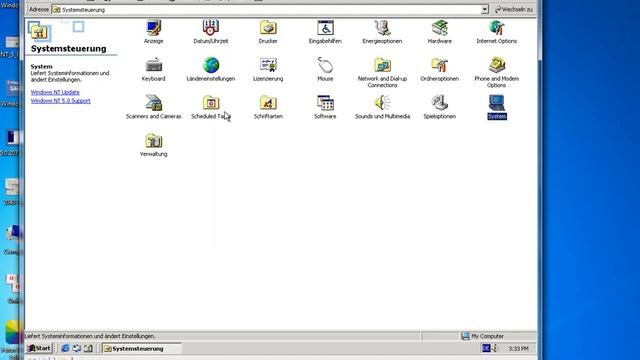Click the Internet Explorer quick launch icon
The width and height of the screenshot is (640, 360).
pos(65,348)
